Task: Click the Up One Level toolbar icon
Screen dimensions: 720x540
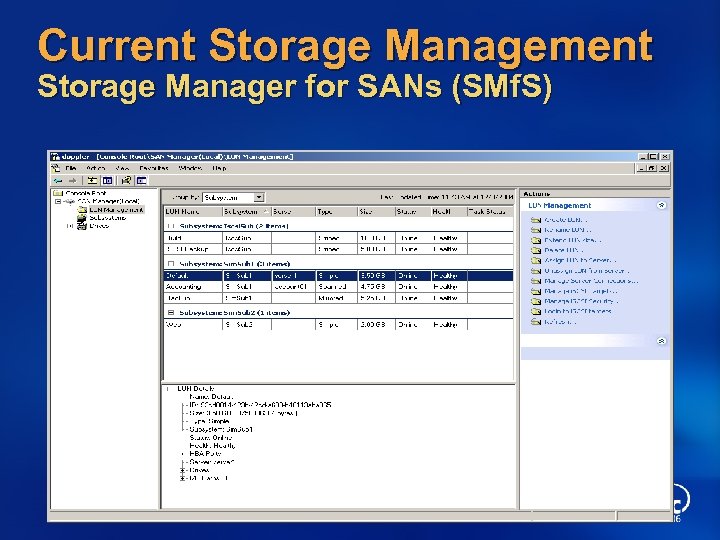Action: click(x=92, y=180)
